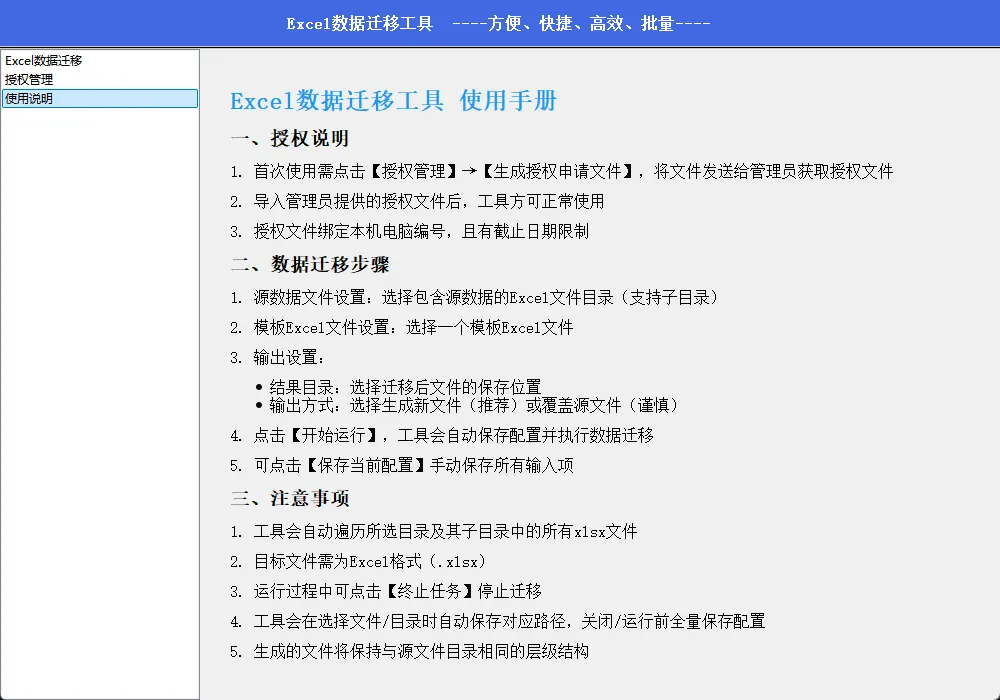Click the line 生成的文件将保持与源文件目录
The height and width of the screenshot is (700, 1000).
(409, 651)
